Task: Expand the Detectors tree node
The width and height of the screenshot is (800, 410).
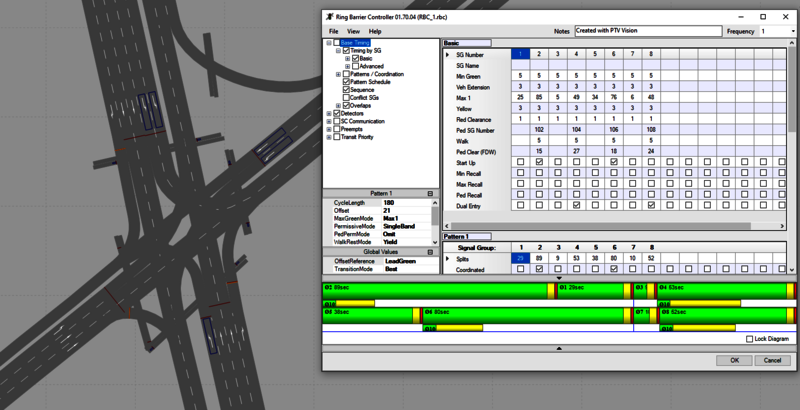Action: 330,113
